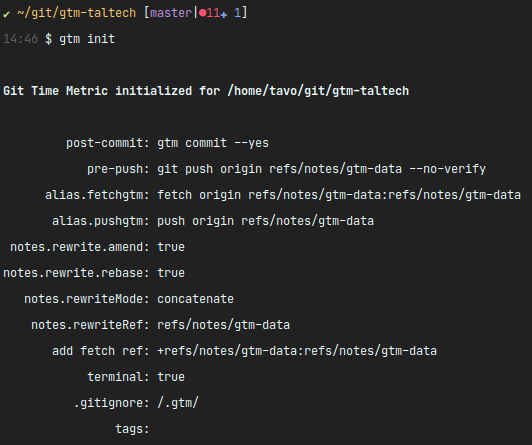Click the alias.fetchgtm label
Viewport: 532px width, 445px height.
pos(97,195)
